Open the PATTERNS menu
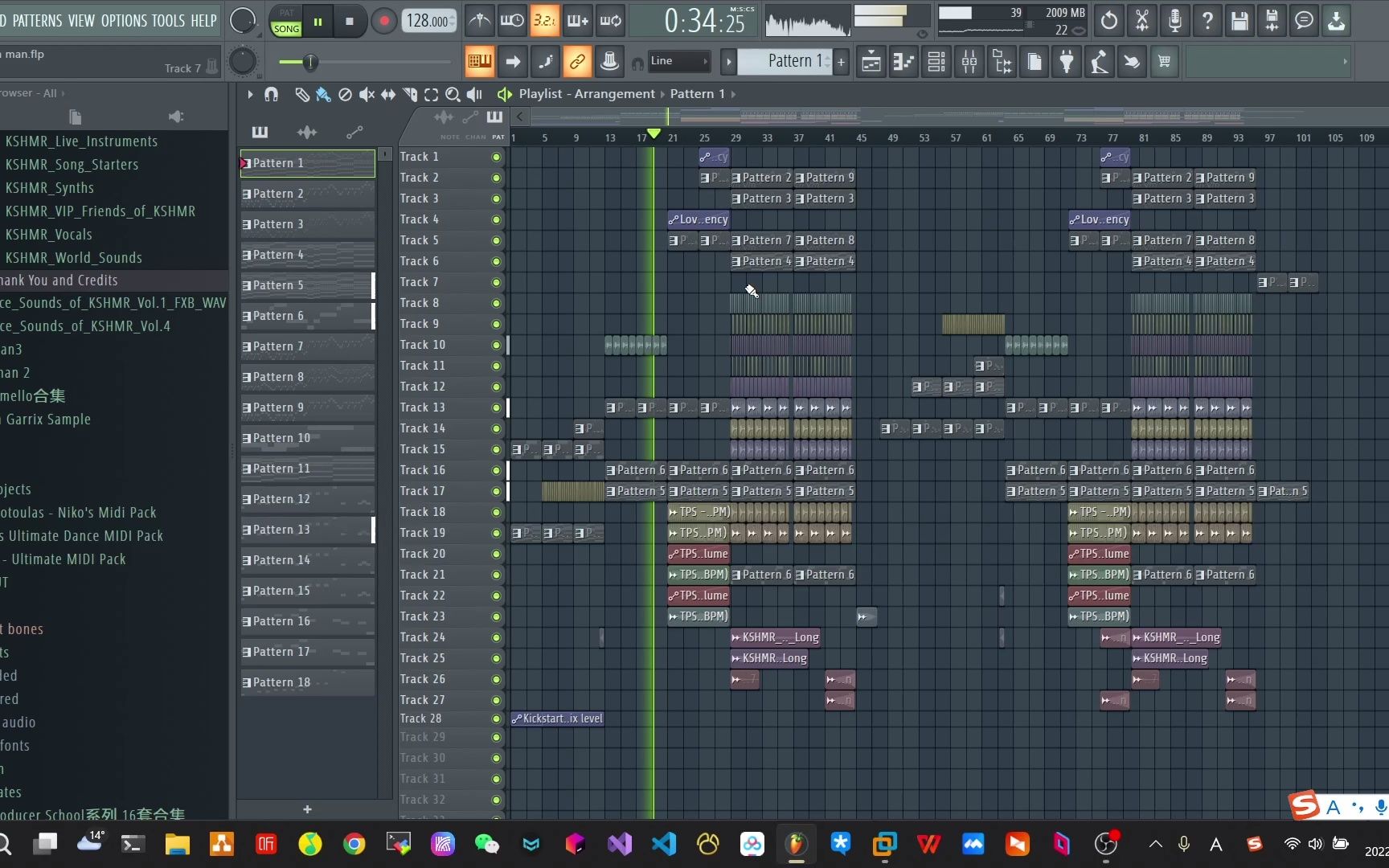Screen dimensions: 1389x868 (x=37, y=21)
